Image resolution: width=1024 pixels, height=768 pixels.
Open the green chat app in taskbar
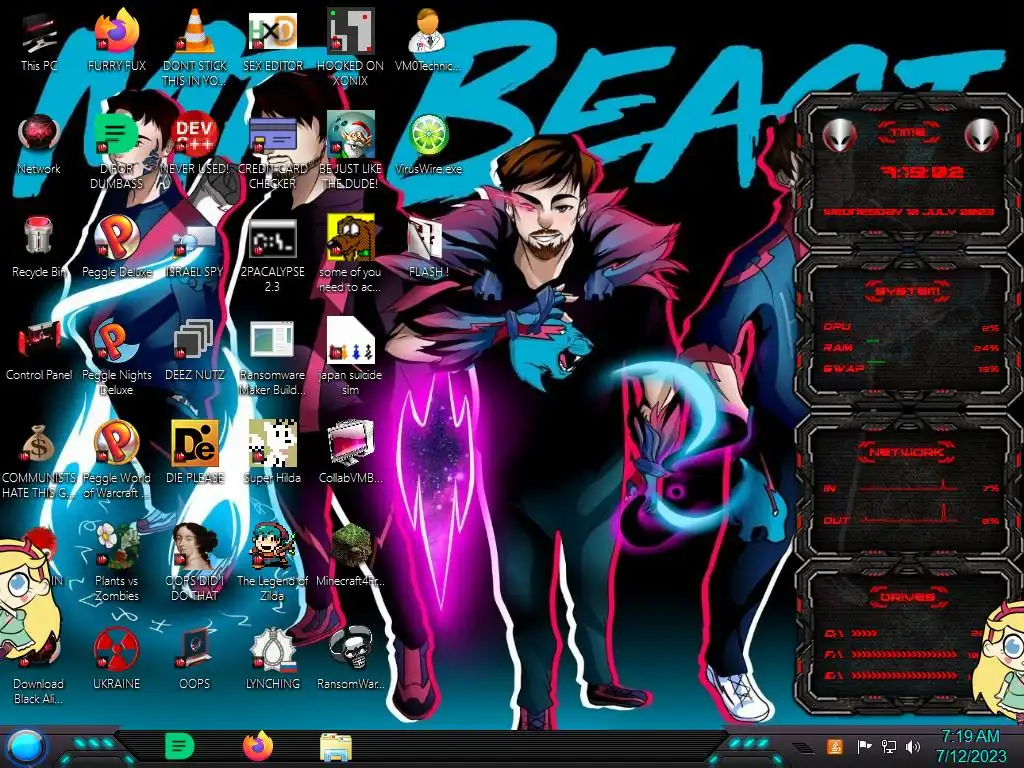pyautogui.click(x=180, y=746)
